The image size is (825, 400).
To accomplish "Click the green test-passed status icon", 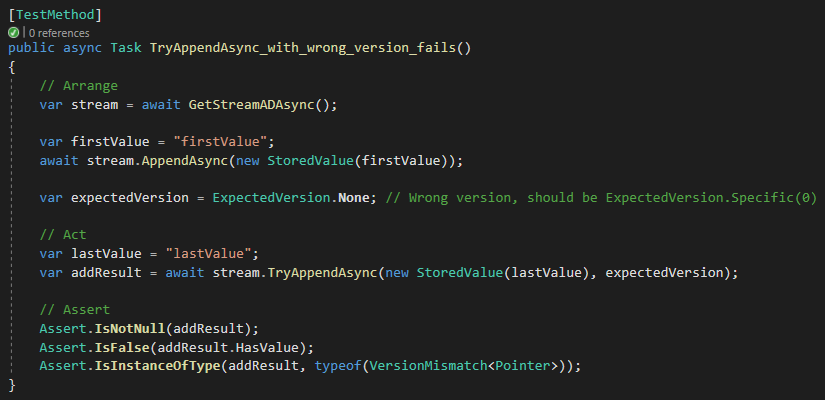I will point(14,33).
